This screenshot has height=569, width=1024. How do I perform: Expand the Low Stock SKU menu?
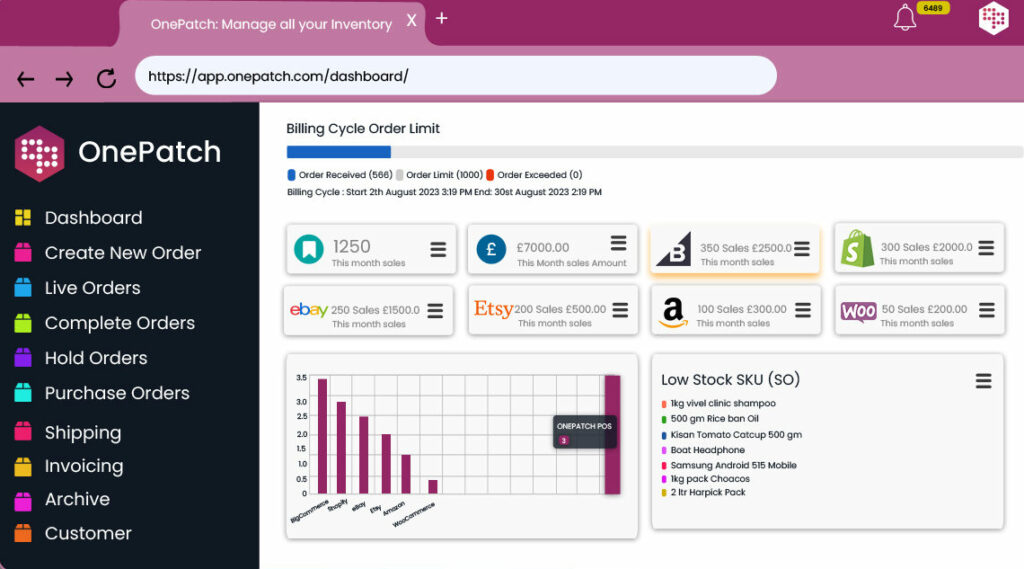click(983, 381)
